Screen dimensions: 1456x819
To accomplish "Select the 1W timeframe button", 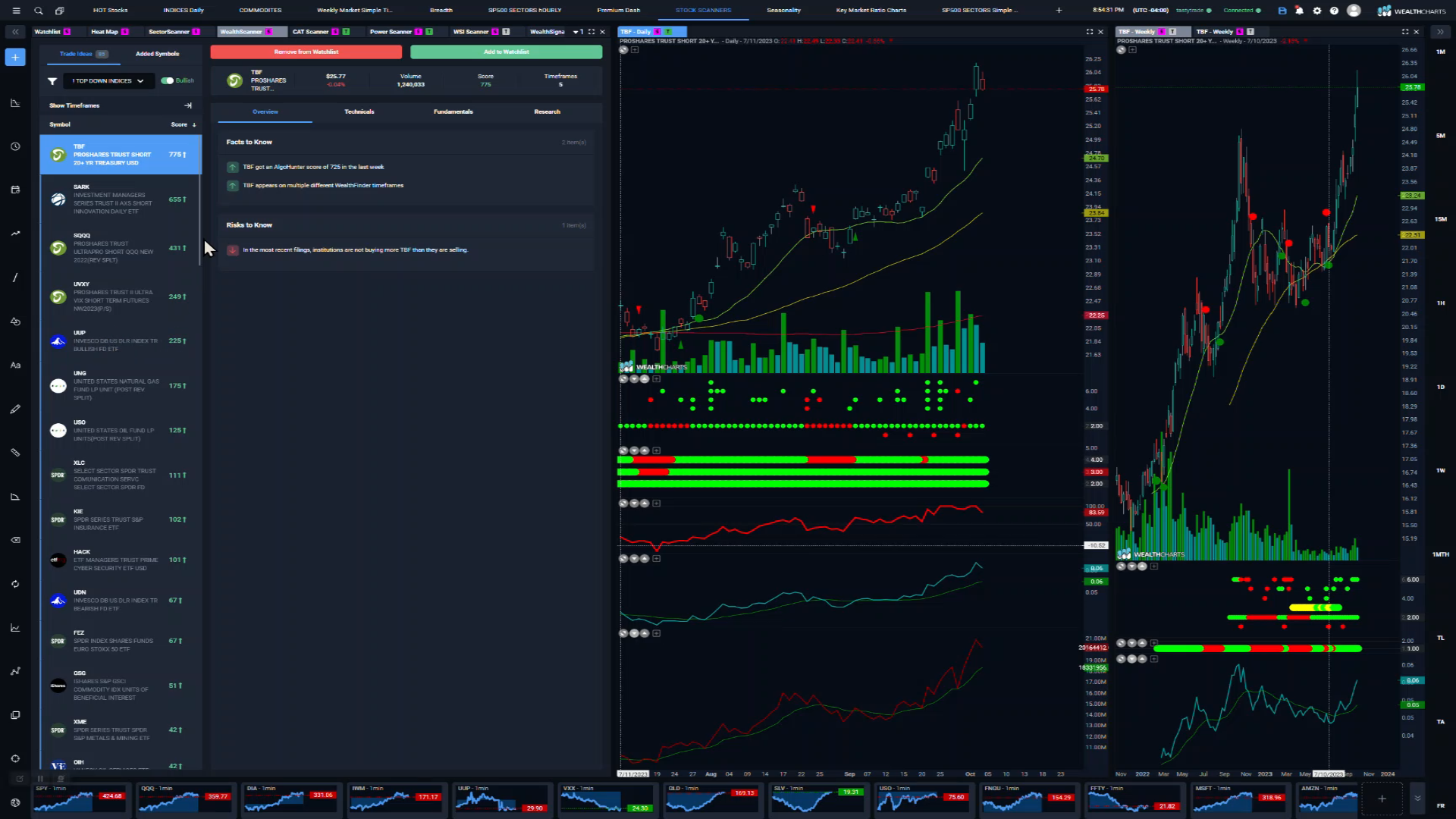I will [1440, 470].
